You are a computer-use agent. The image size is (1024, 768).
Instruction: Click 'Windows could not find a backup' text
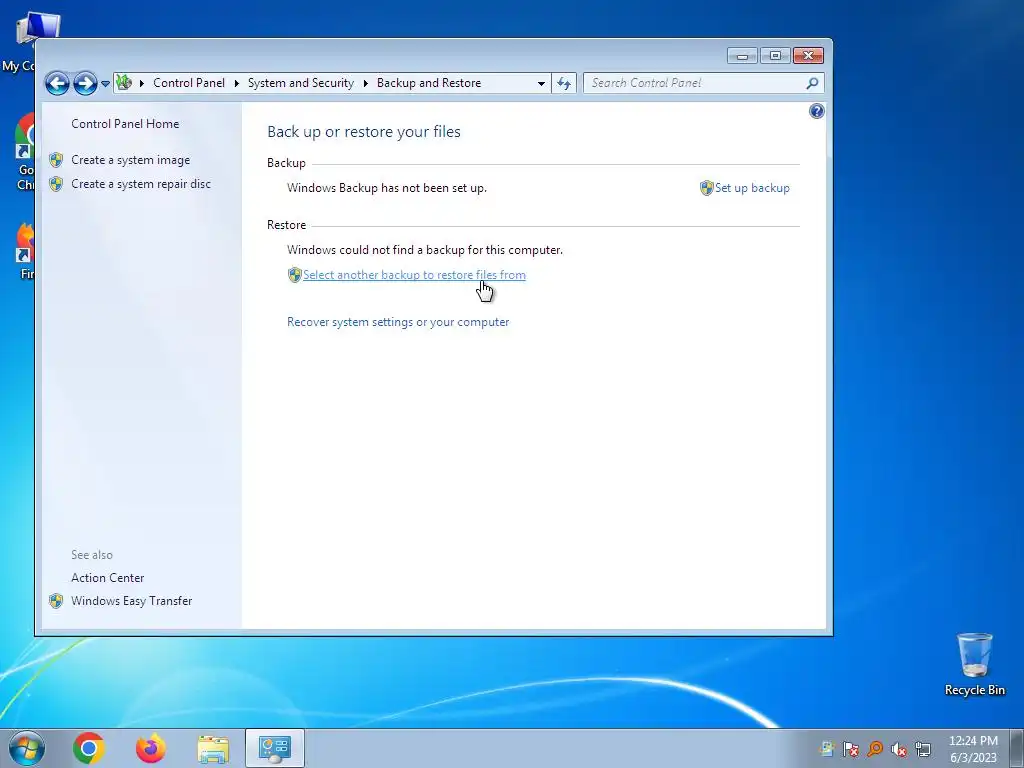[424, 250]
